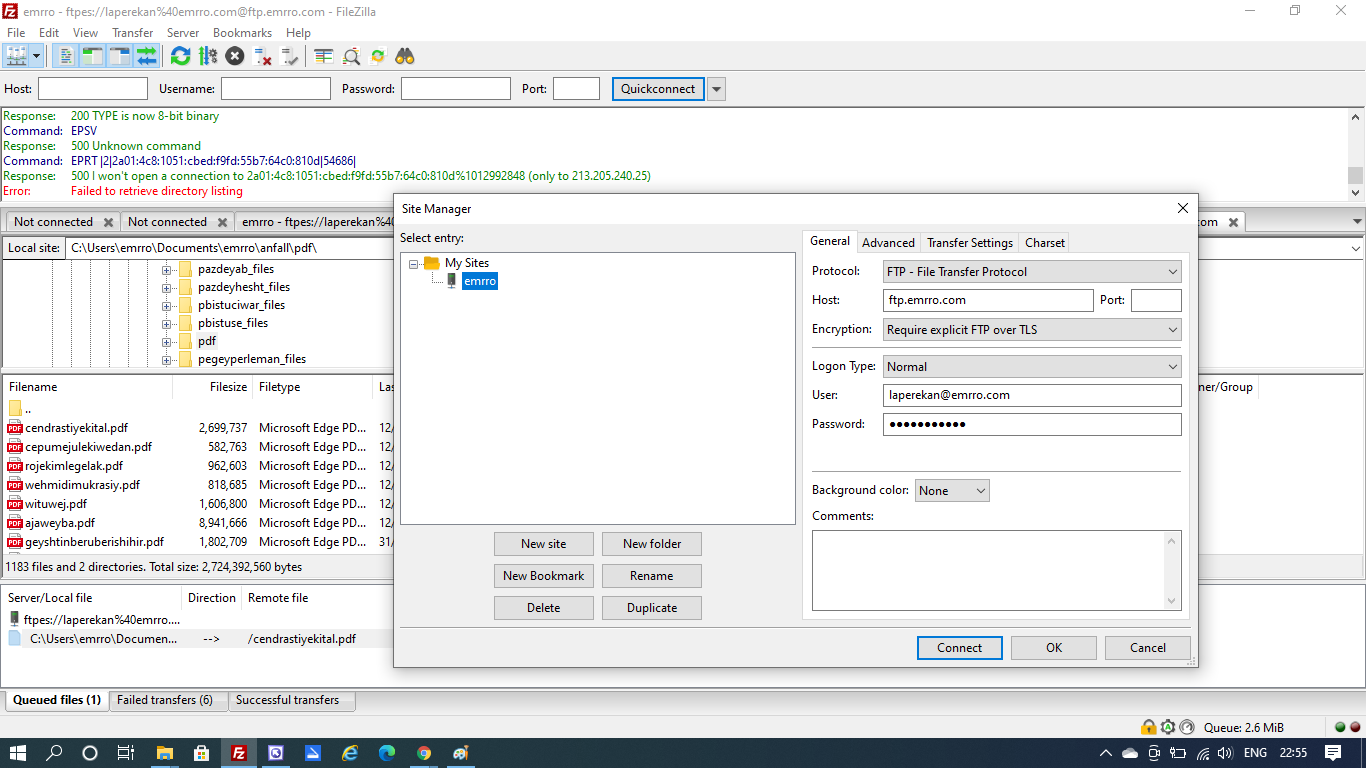1366x768 pixels.
Task: Click the Duplicate button
Action: tap(652, 608)
